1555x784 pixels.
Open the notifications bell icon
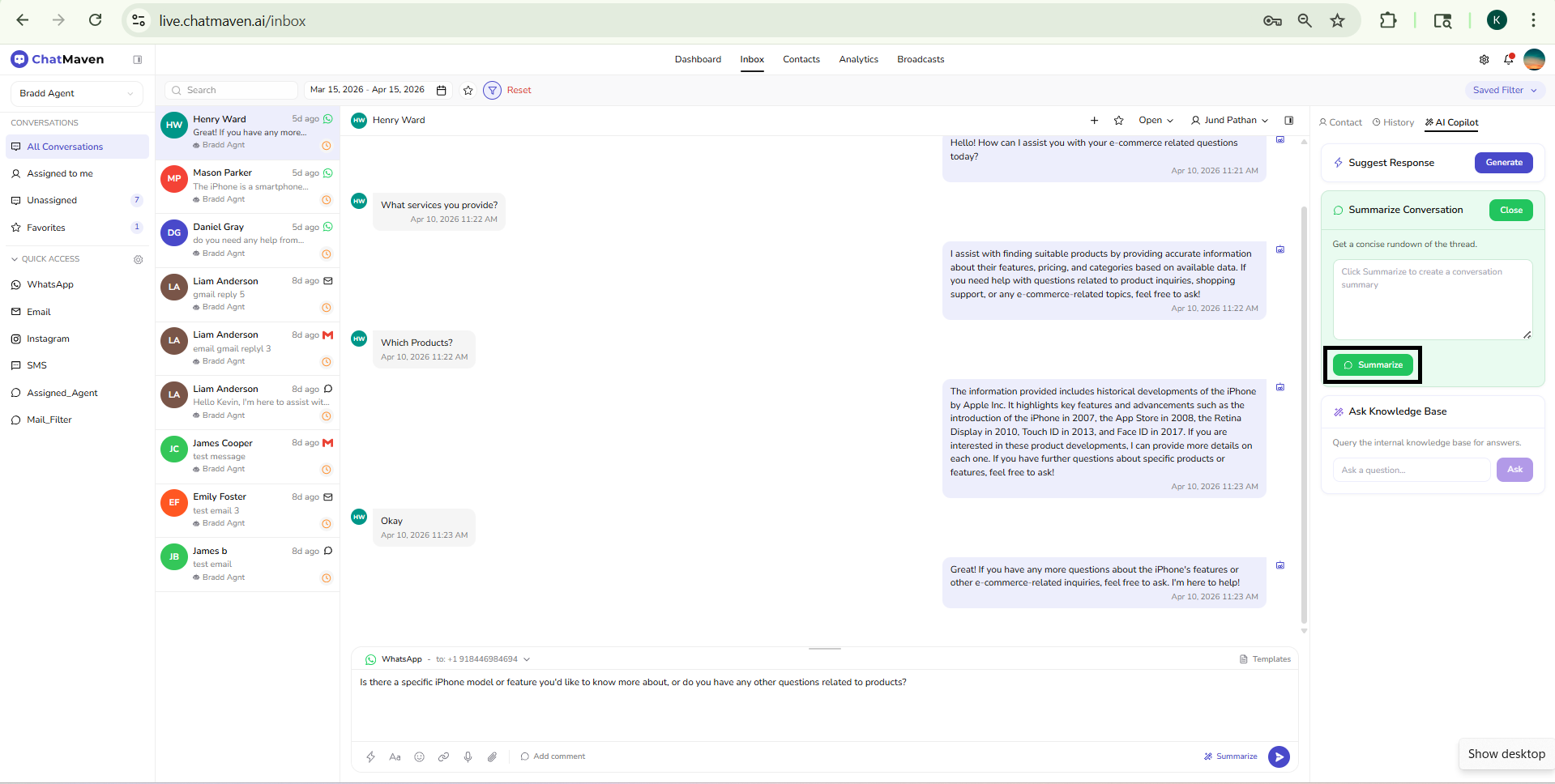(1508, 59)
